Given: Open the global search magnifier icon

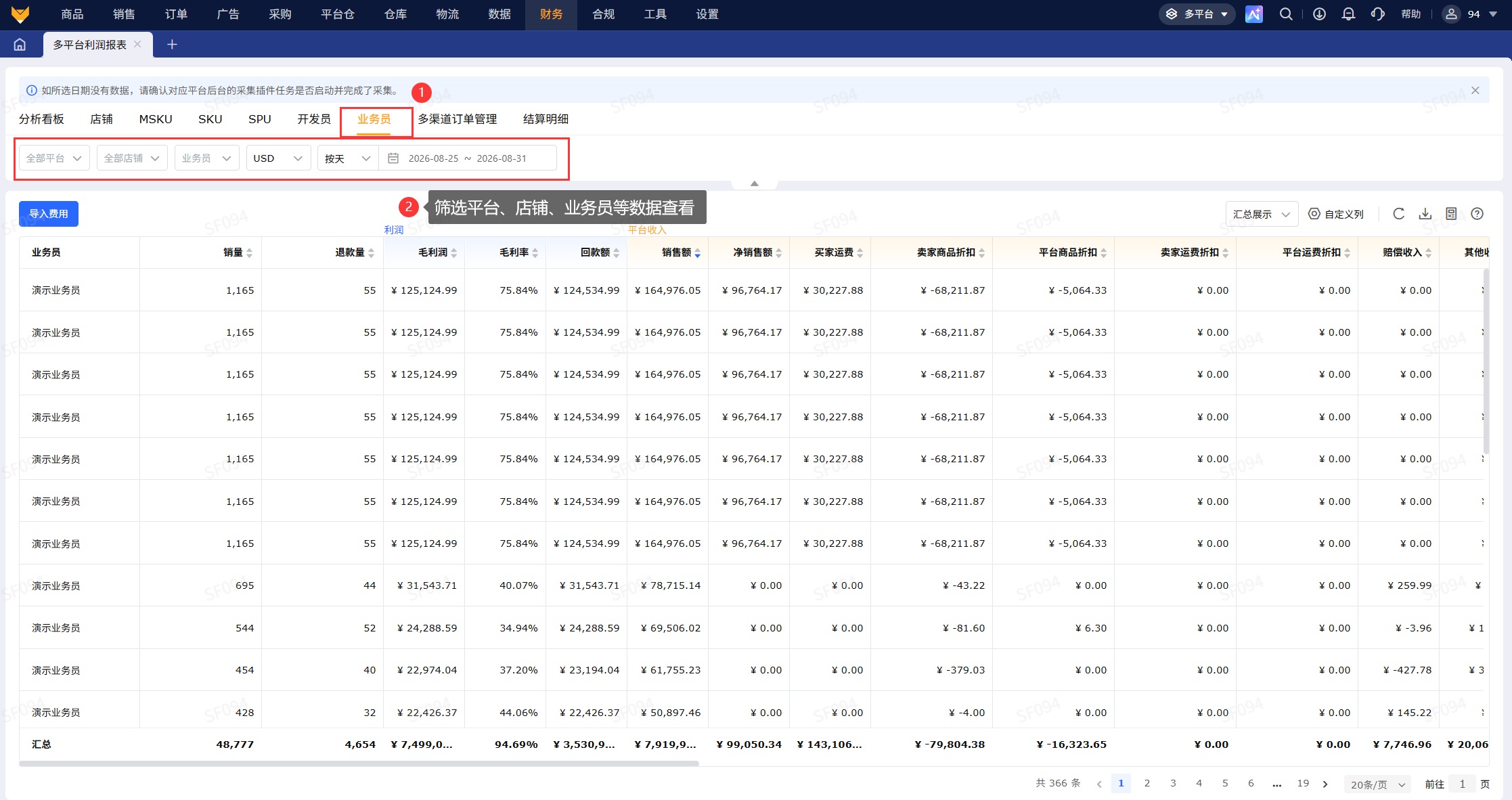Looking at the screenshot, I should [x=1286, y=14].
